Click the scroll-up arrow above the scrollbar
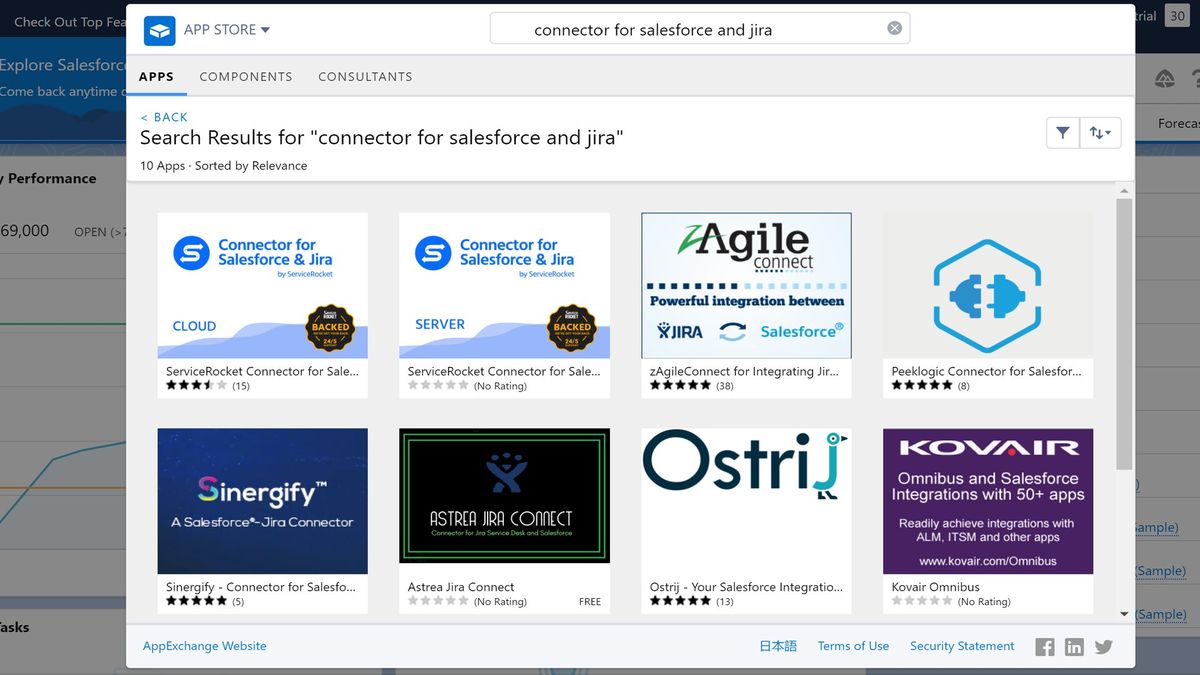The height and width of the screenshot is (675, 1200). (x=1124, y=189)
